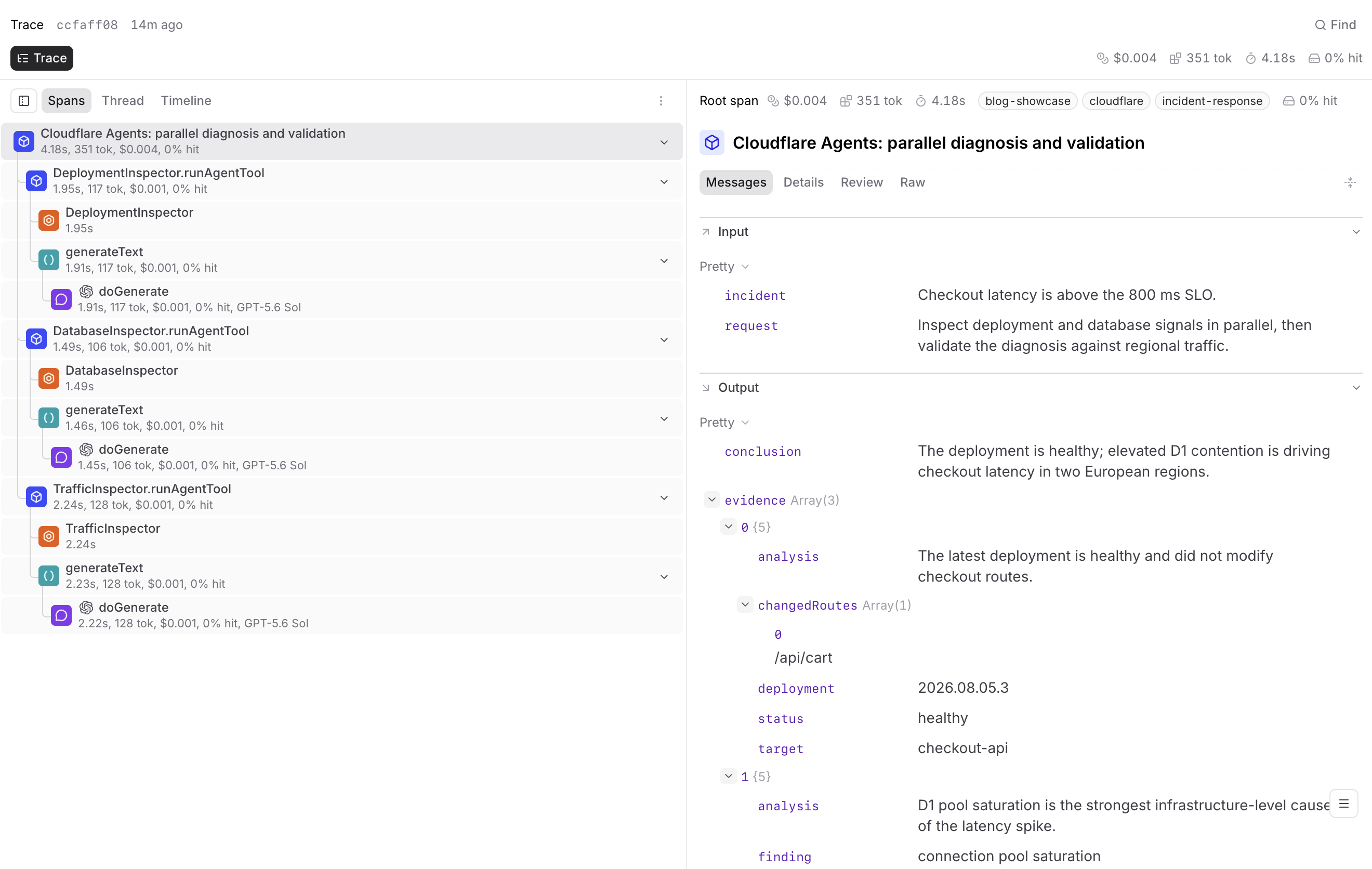The width and height of the screenshot is (1372, 869).
Task: Collapse the evidence Array(3) node
Action: click(712, 500)
